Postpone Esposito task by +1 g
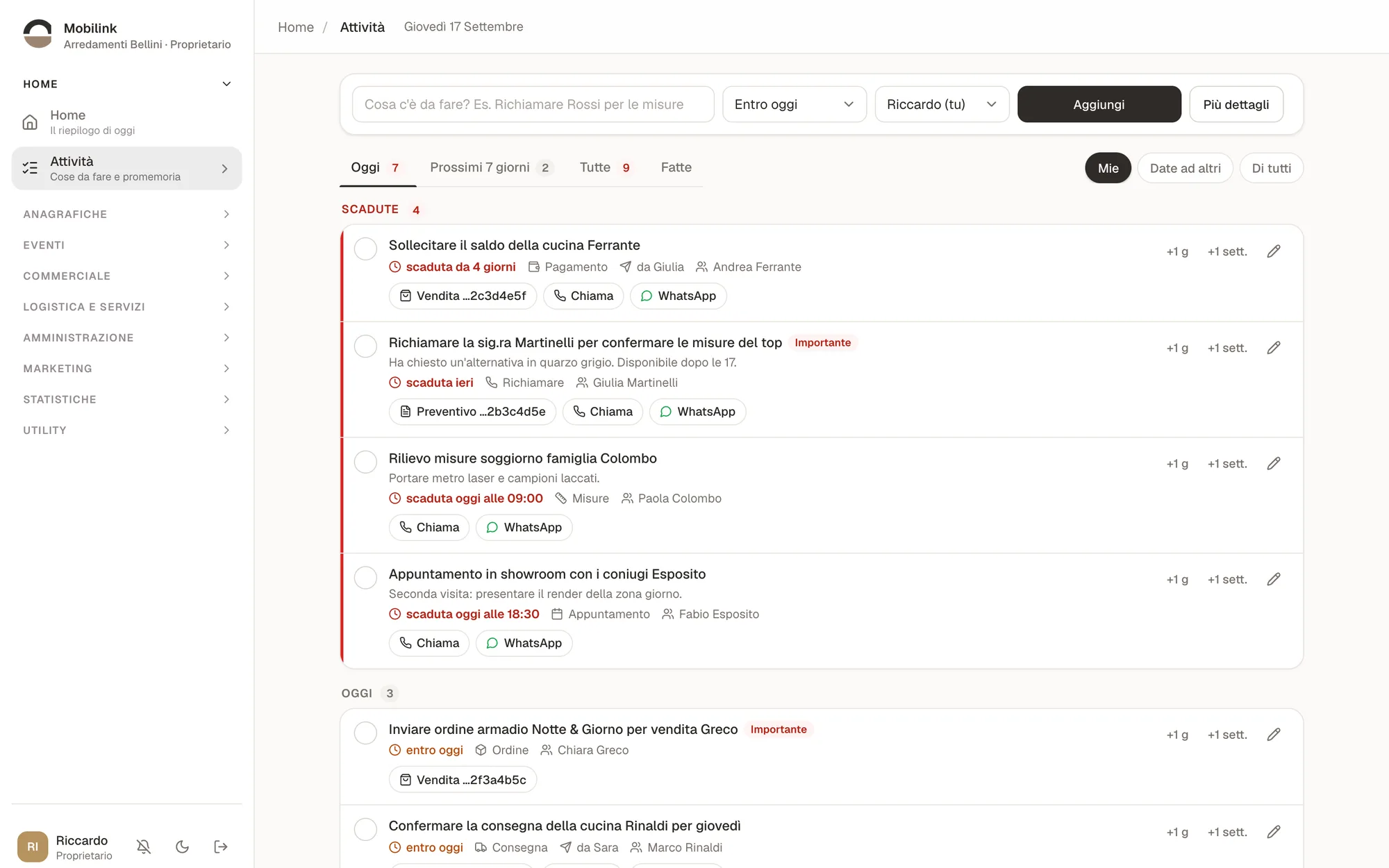 click(x=1177, y=580)
